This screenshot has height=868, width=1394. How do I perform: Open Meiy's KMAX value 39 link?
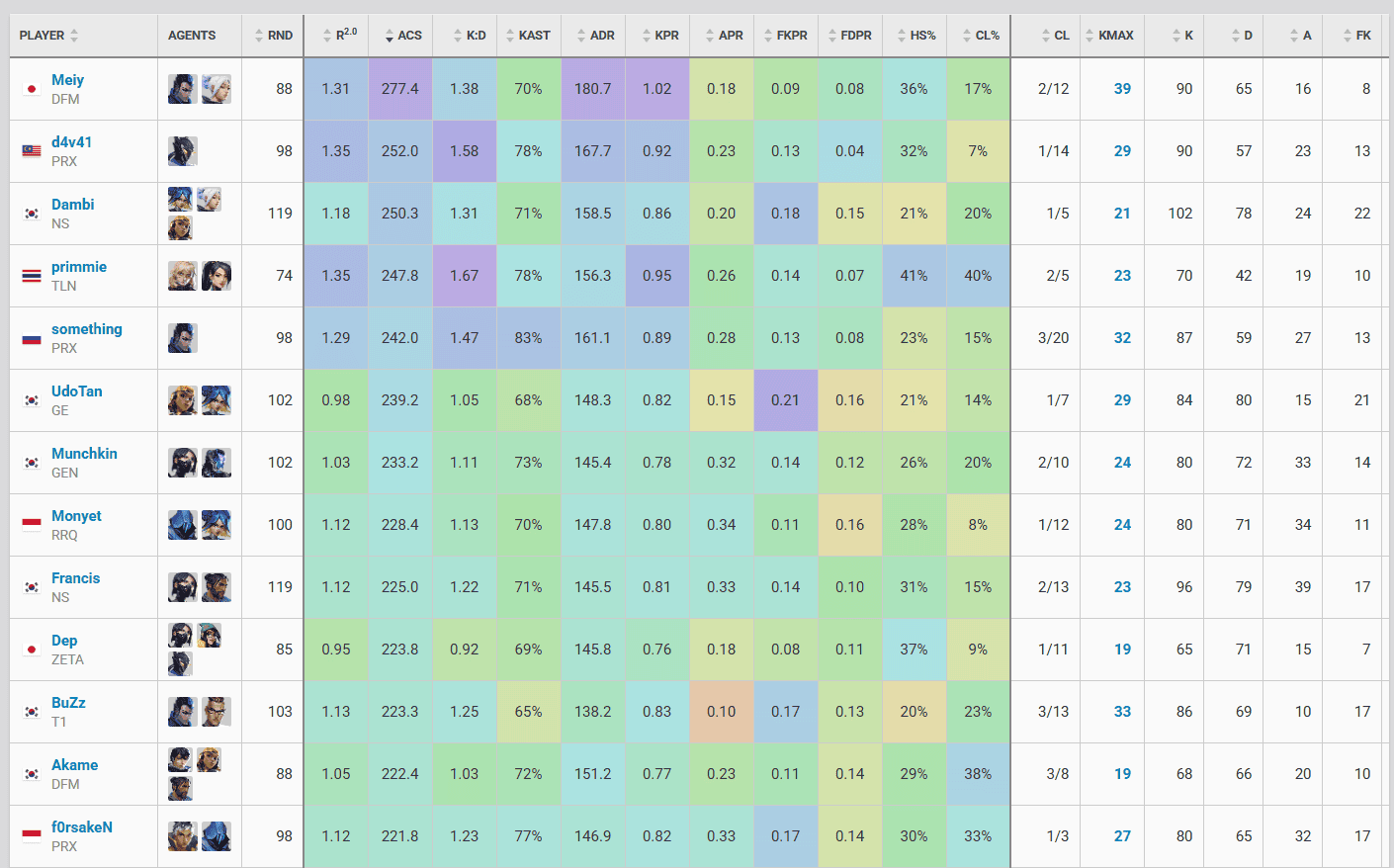1122,89
